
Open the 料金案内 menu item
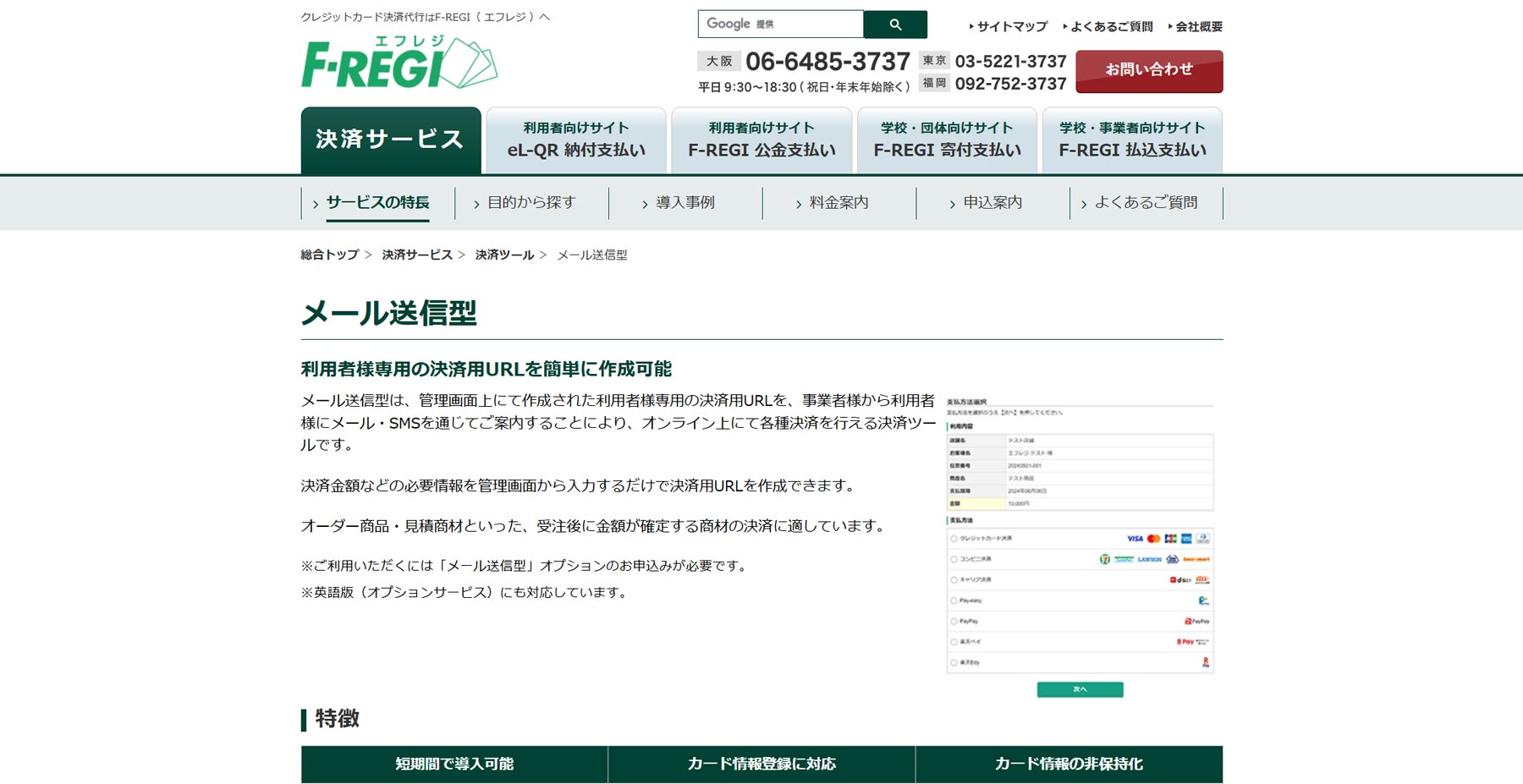(838, 203)
